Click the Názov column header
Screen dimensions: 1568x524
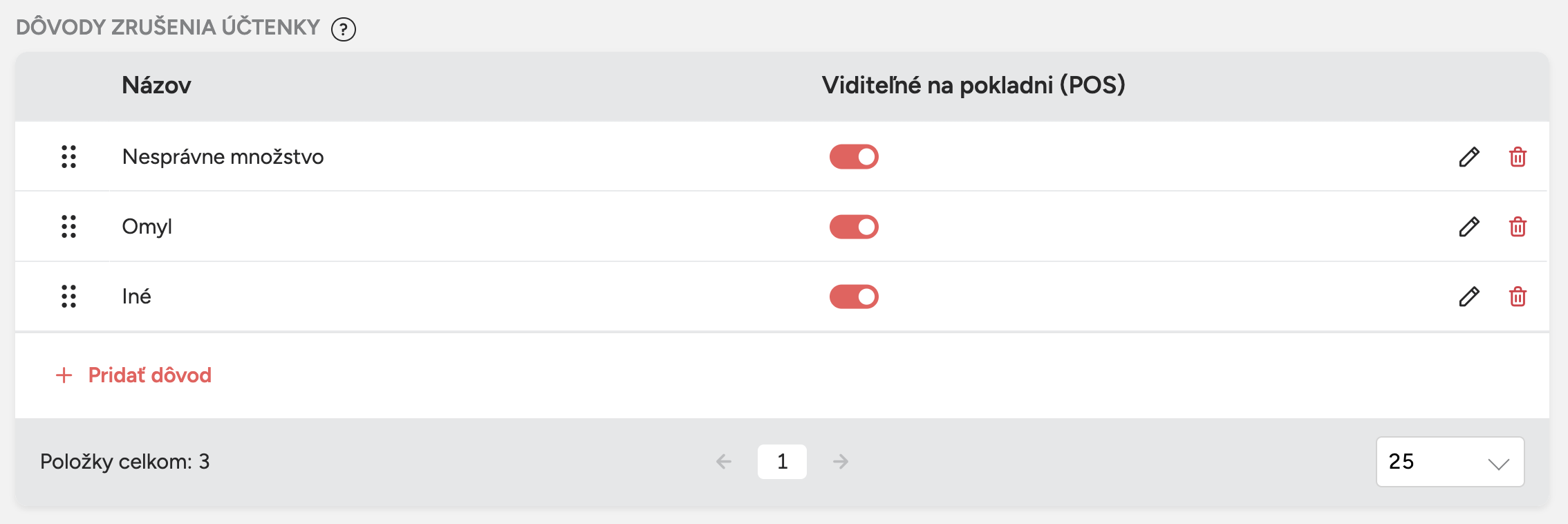point(156,86)
